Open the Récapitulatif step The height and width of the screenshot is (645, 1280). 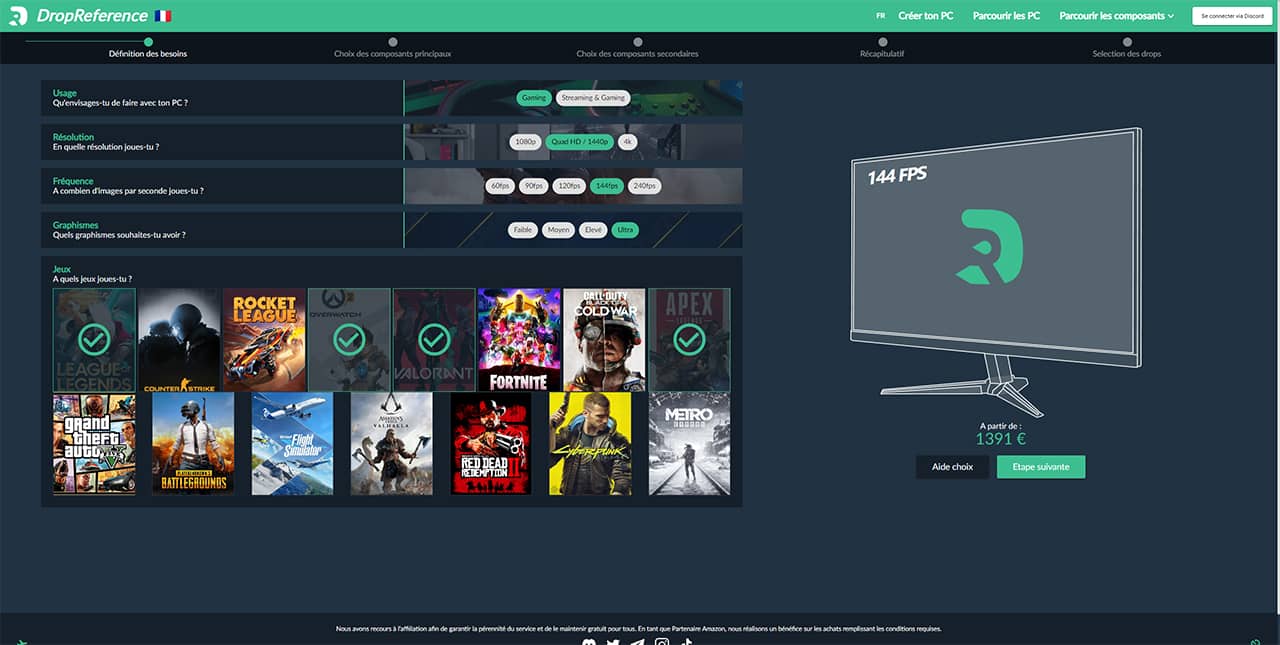882,48
